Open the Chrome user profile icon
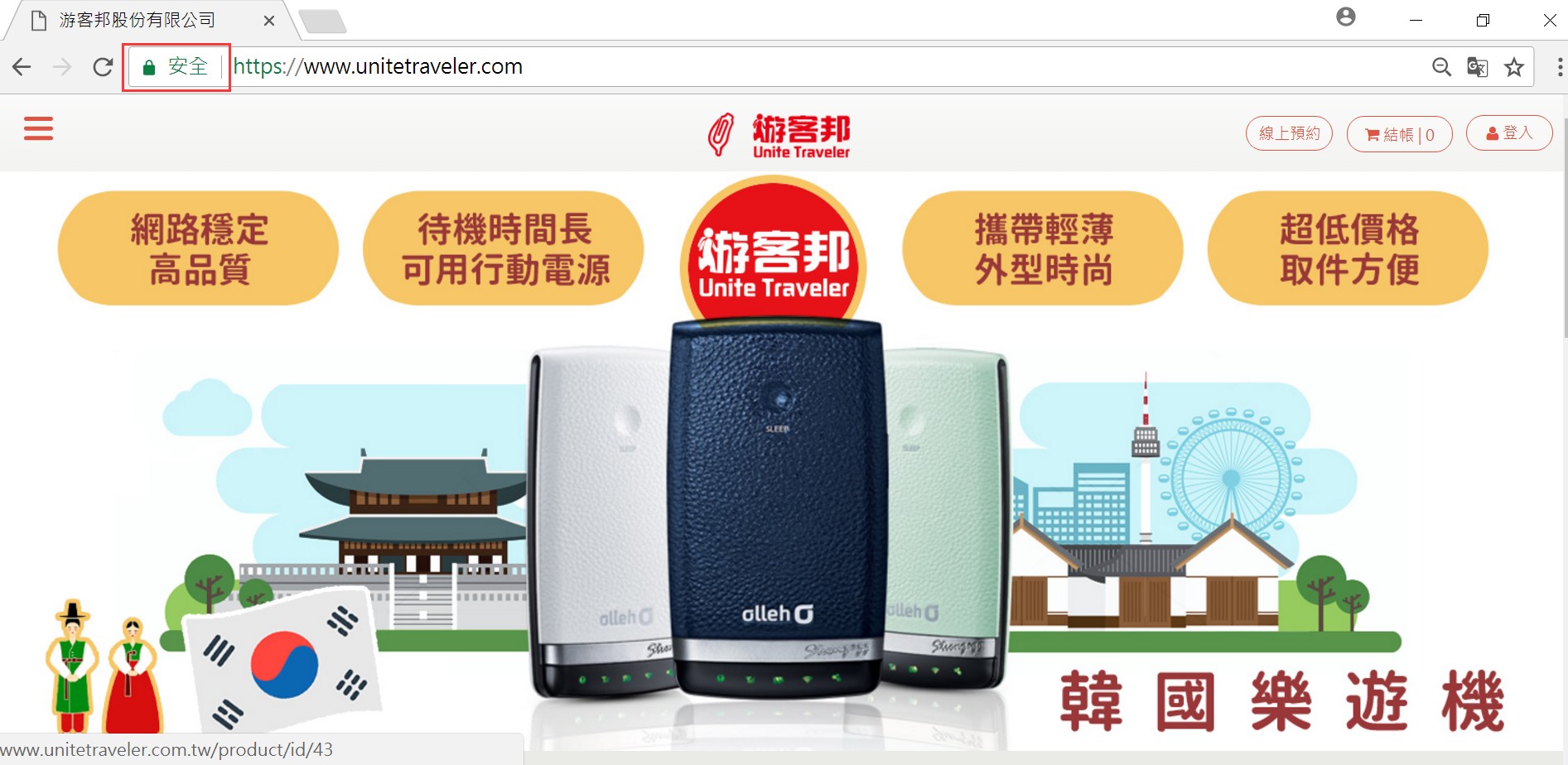 [x=1346, y=17]
